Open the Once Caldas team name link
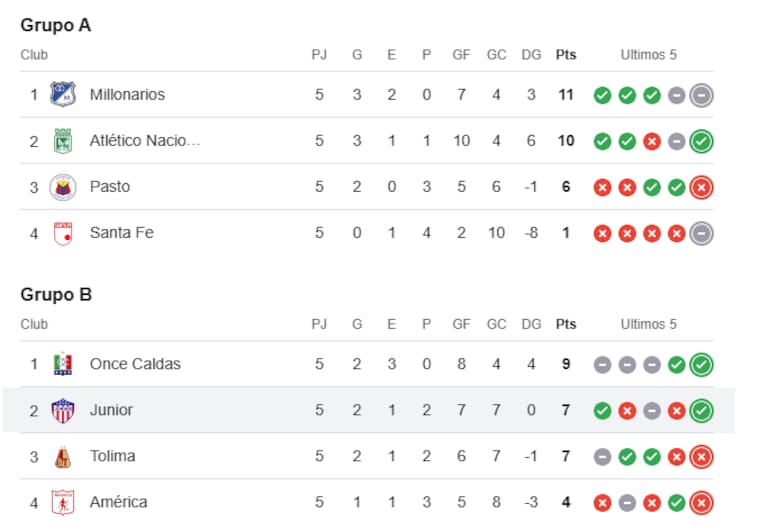760x531 pixels. coord(135,364)
